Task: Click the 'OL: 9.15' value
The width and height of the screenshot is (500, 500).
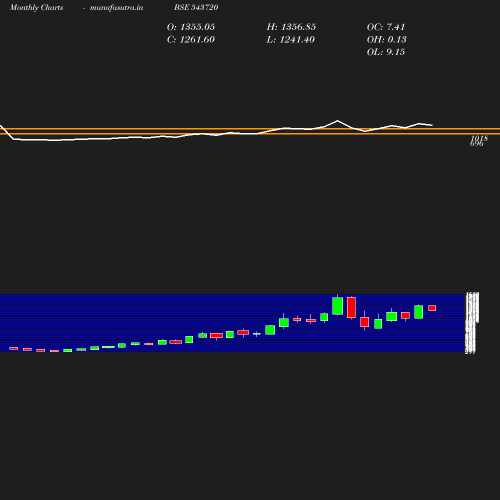Action: [386, 52]
